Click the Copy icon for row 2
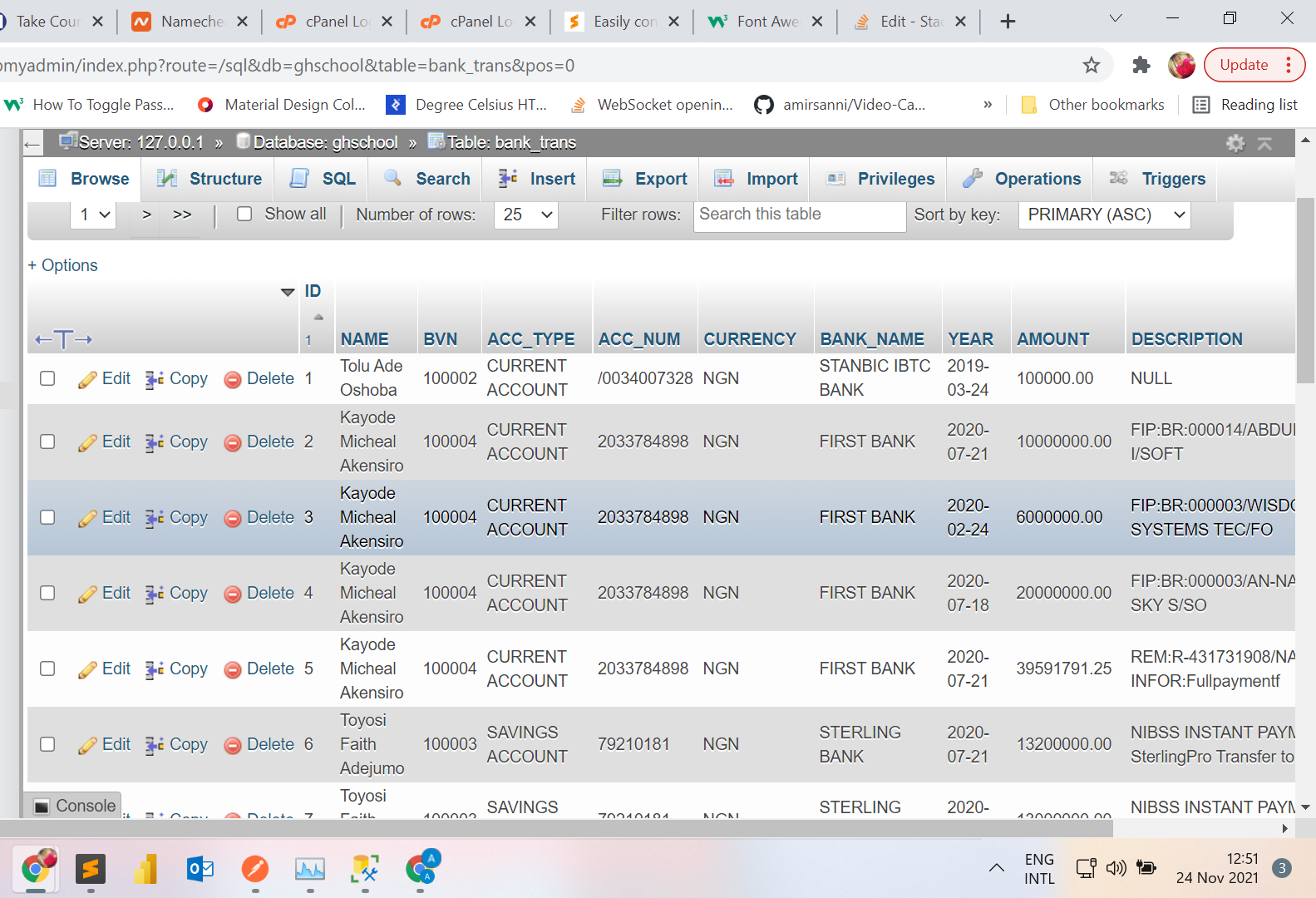Image resolution: width=1316 pixels, height=898 pixels. tap(154, 442)
